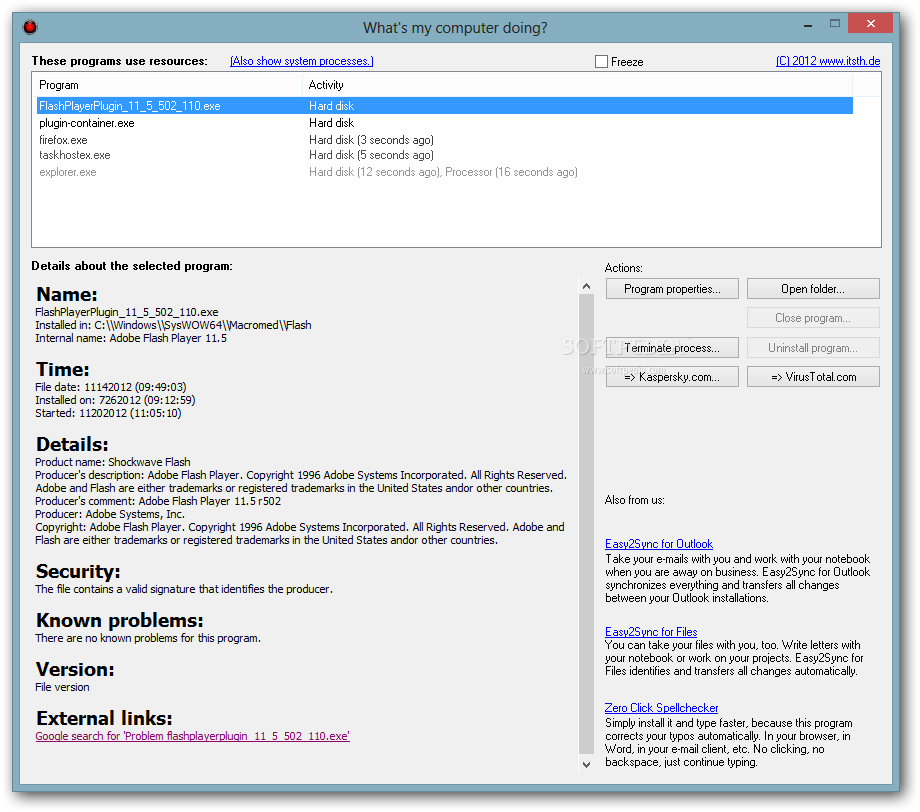Select FlashPlayerPlugin_11_5_502_110.exe row
The height and width of the screenshot is (812, 920).
pyautogui.click(x=444, y=106)
